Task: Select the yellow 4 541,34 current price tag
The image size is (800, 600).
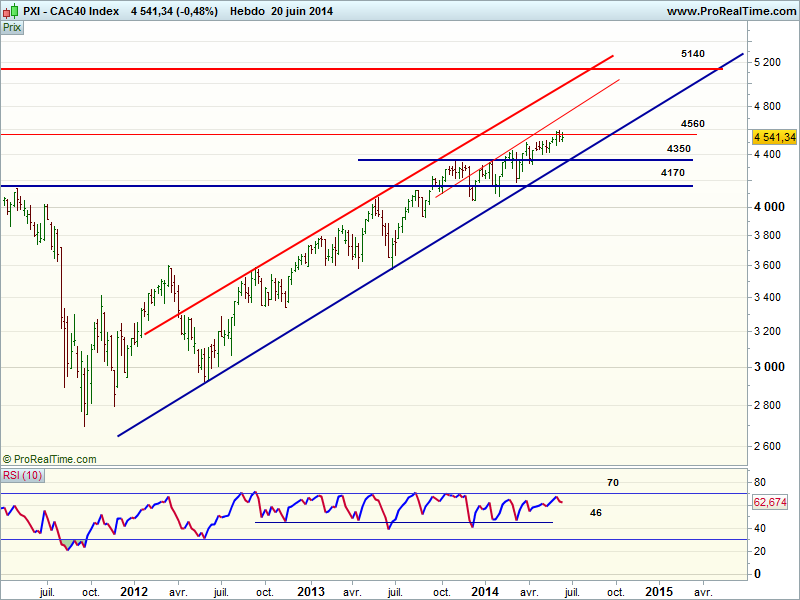Action: (x=773, y=137)
